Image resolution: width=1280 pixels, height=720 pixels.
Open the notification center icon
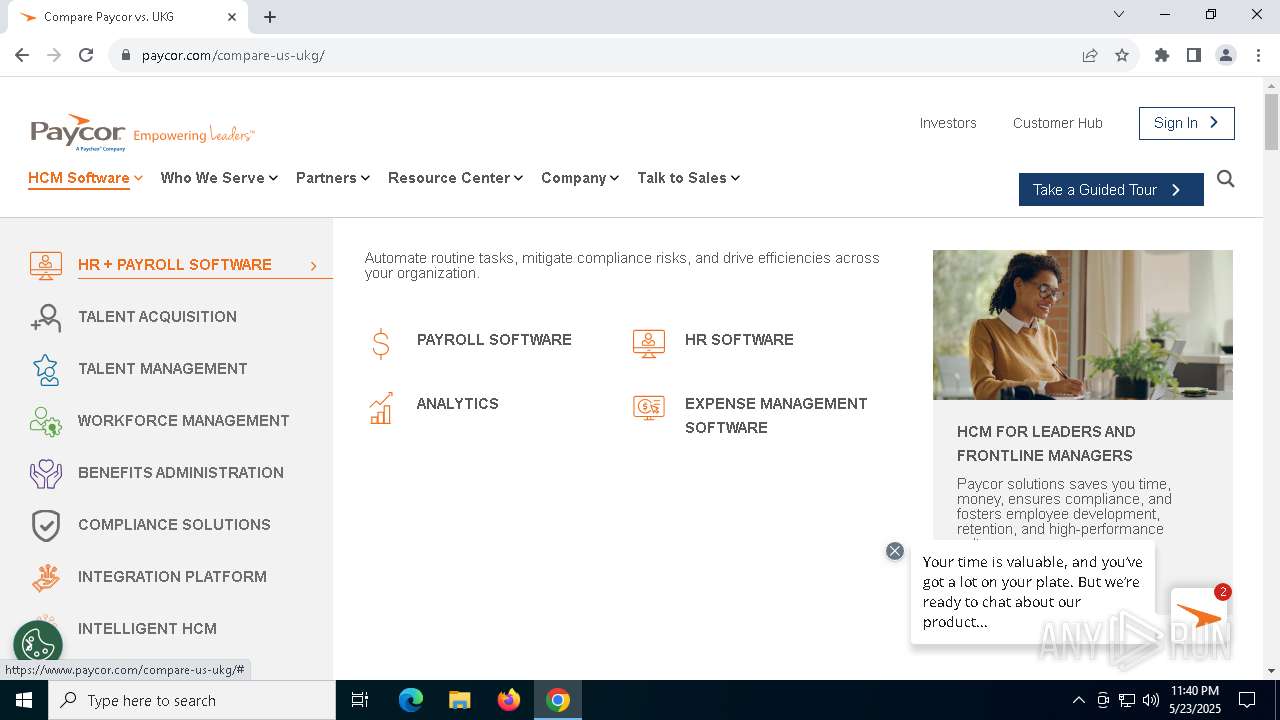(1247, 700)
